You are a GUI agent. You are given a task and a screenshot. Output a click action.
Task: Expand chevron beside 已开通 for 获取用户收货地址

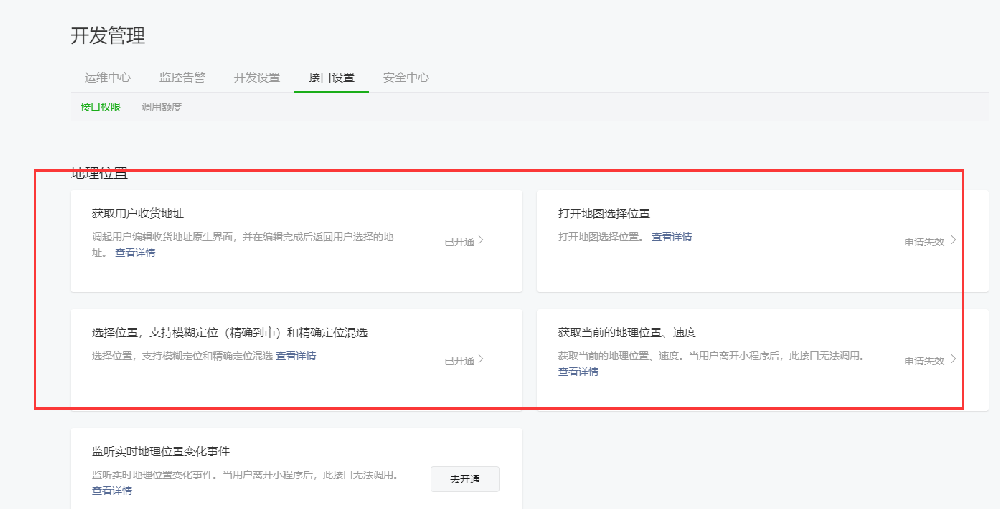[482, 240]
